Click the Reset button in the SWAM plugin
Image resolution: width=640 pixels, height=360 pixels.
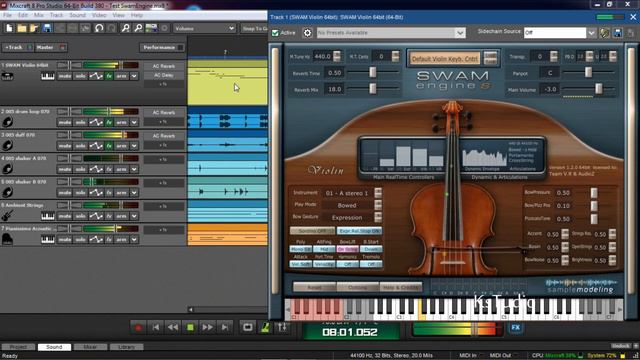(x=314, y=287)
